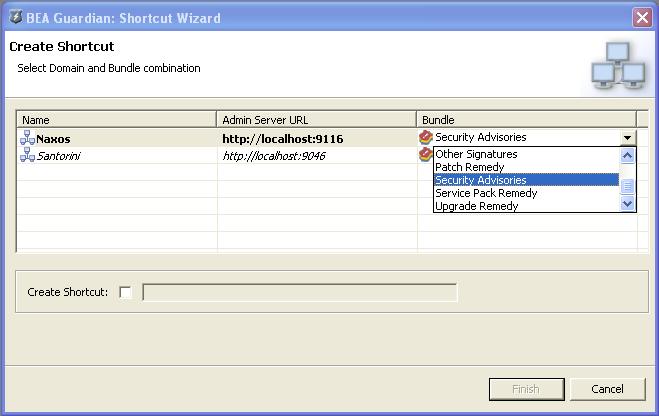The width and height of the screenshot is (659, 416).
Task: Click the BEA Guardian shield title icon
Action: tap(16, 17)
